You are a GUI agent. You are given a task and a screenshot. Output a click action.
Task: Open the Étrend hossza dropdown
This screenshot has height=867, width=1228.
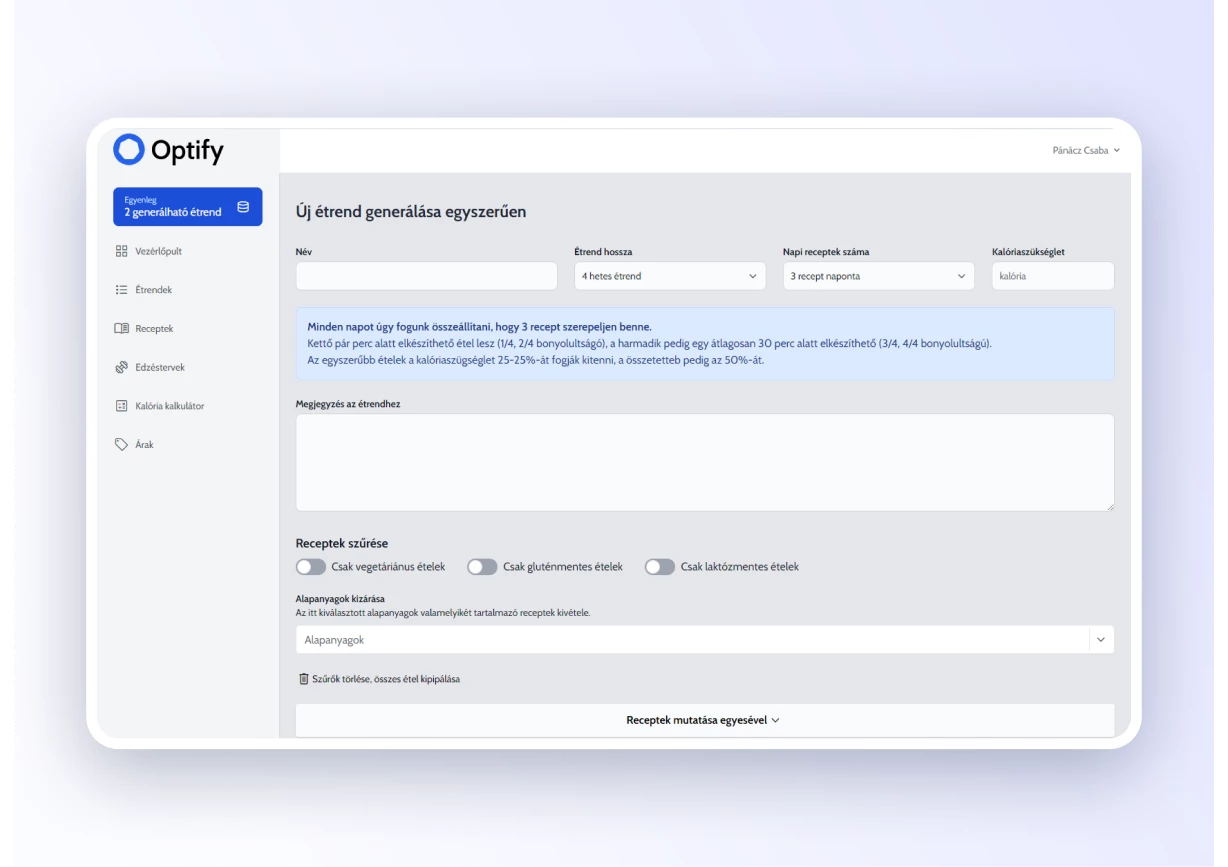coord(670,276)
